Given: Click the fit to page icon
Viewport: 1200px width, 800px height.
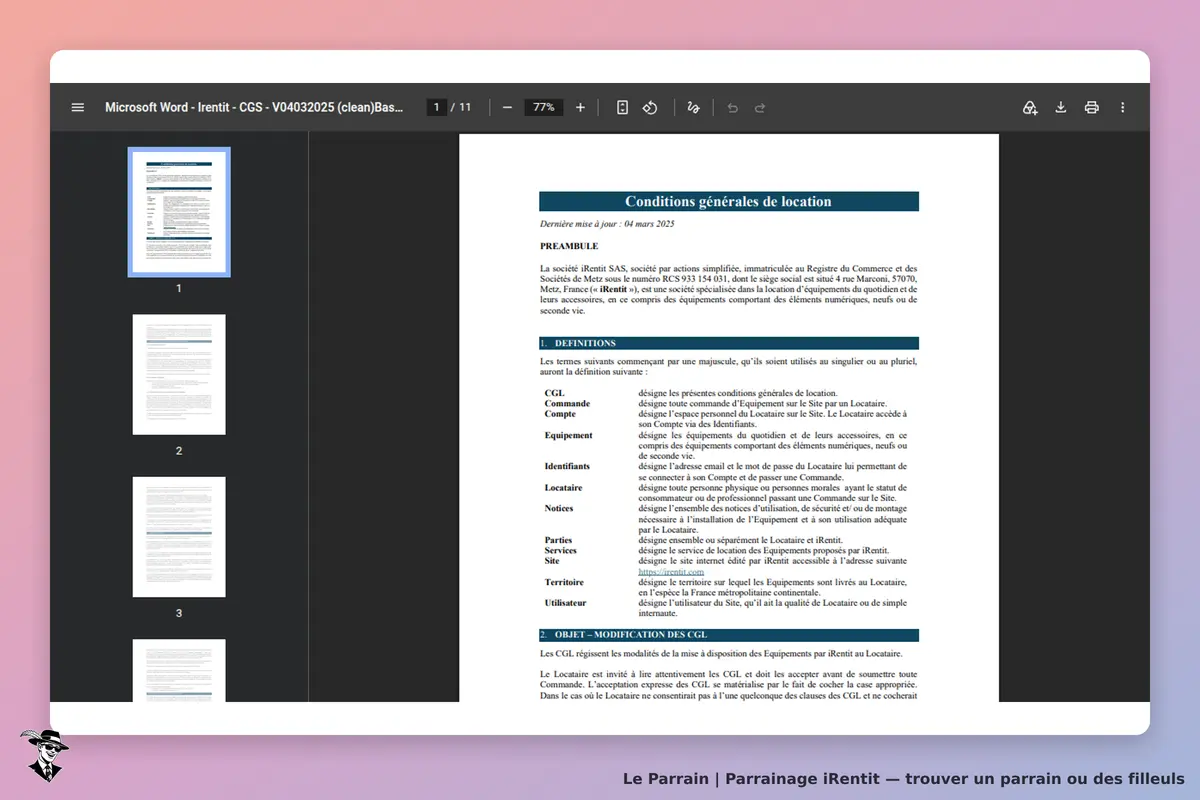Looking at the screenshot, I should tap(622, 107).
